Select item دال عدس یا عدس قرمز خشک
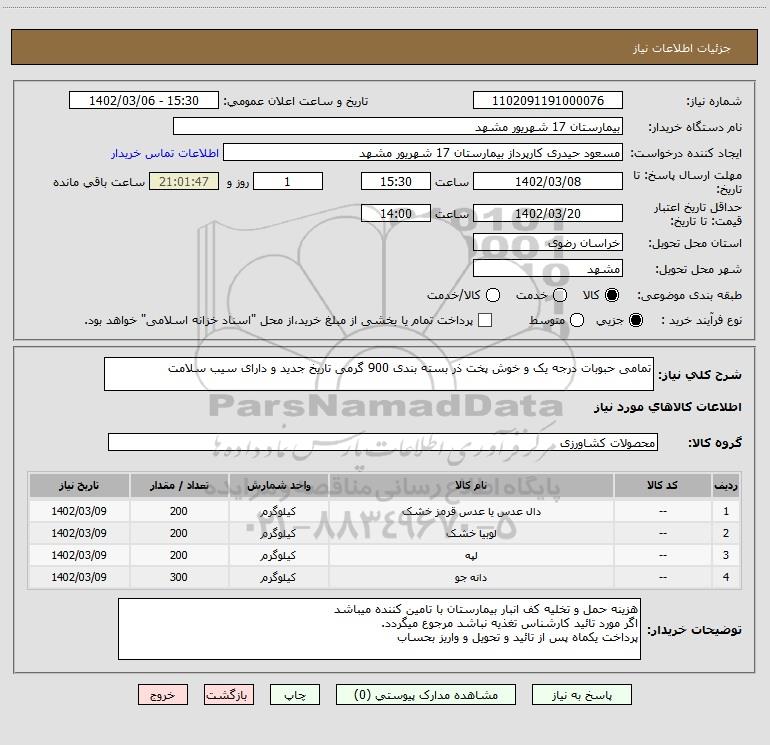The image size is (770, 745). click(x=471, y=511)
